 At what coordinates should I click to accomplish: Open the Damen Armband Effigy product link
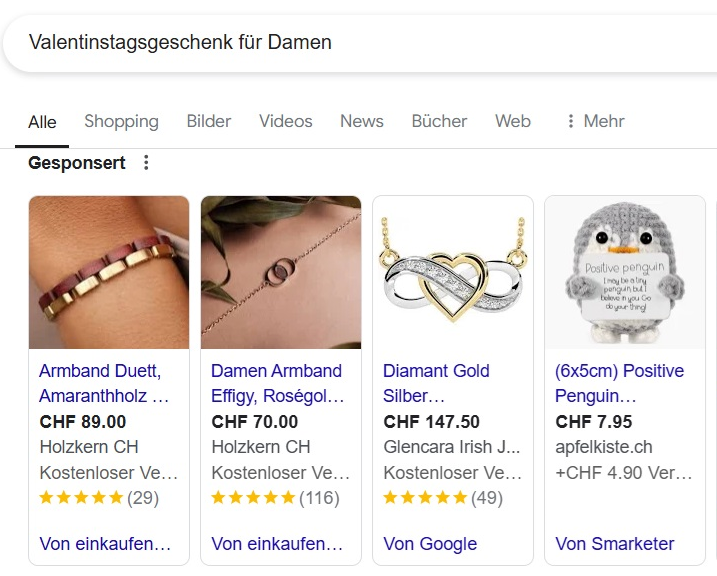coord(277,383)
